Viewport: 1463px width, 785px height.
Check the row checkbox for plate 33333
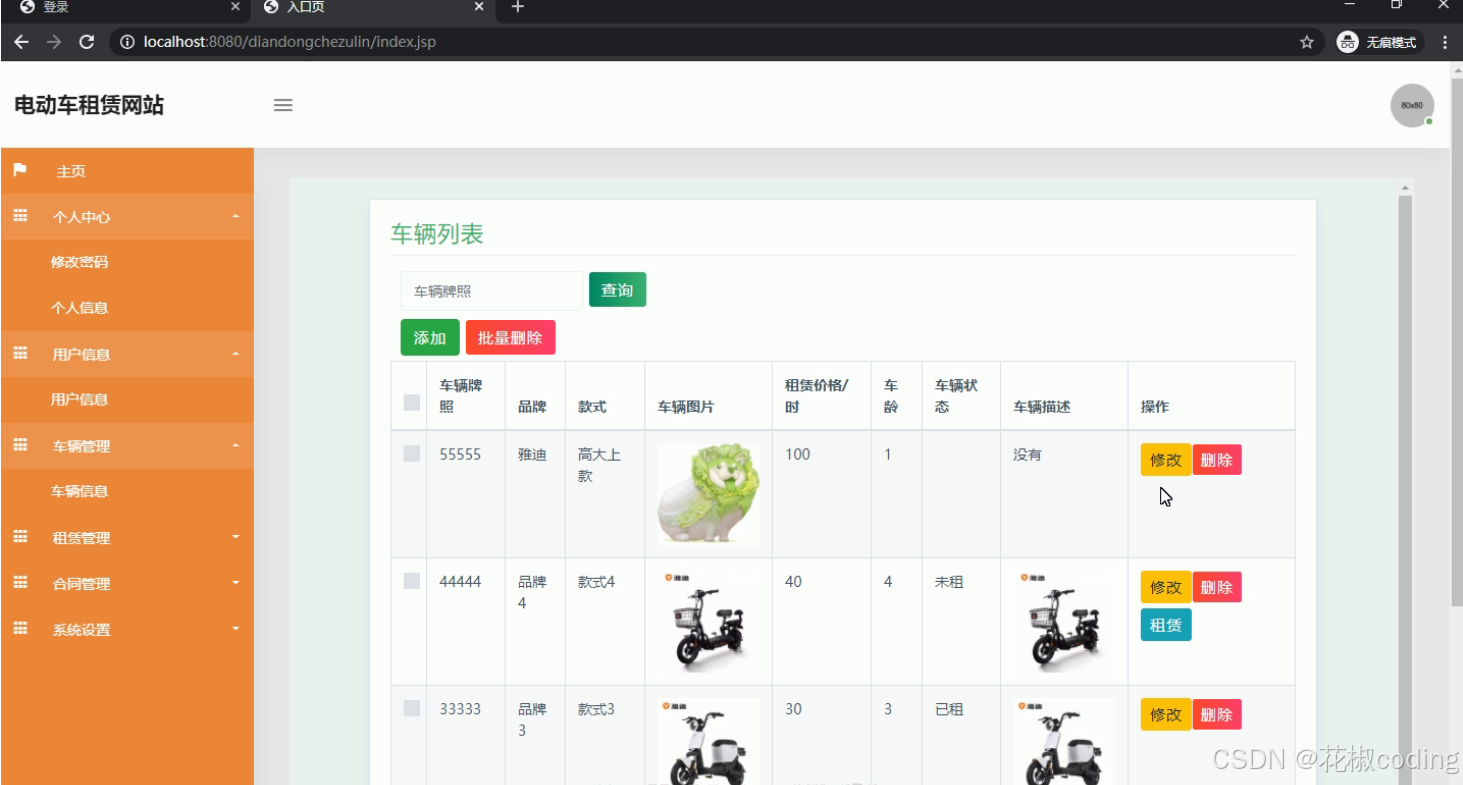pos(411,708)
